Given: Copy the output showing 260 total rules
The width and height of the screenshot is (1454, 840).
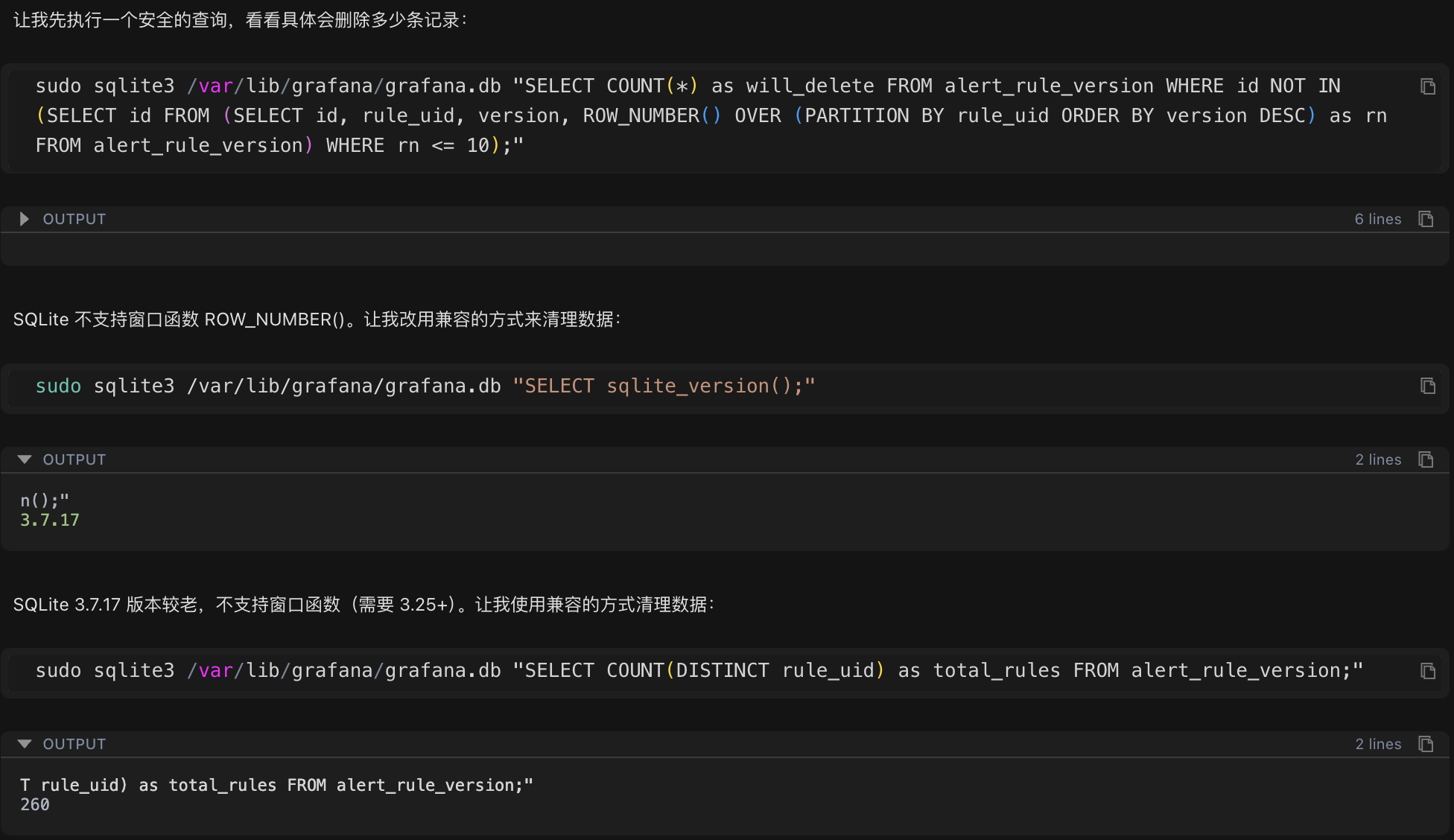Looking at the screenshot, I should pos(1426,744).
